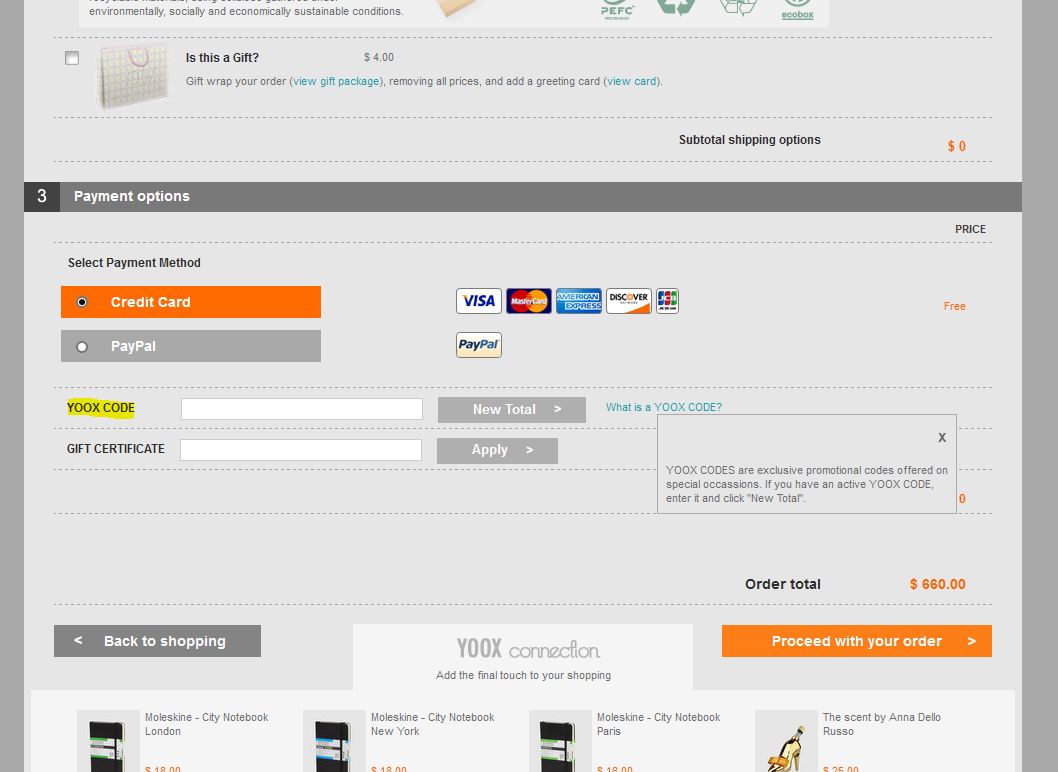Open the 'view card' greeting card link
Screen dimensions: 1058x772
(x=631, y=81)
